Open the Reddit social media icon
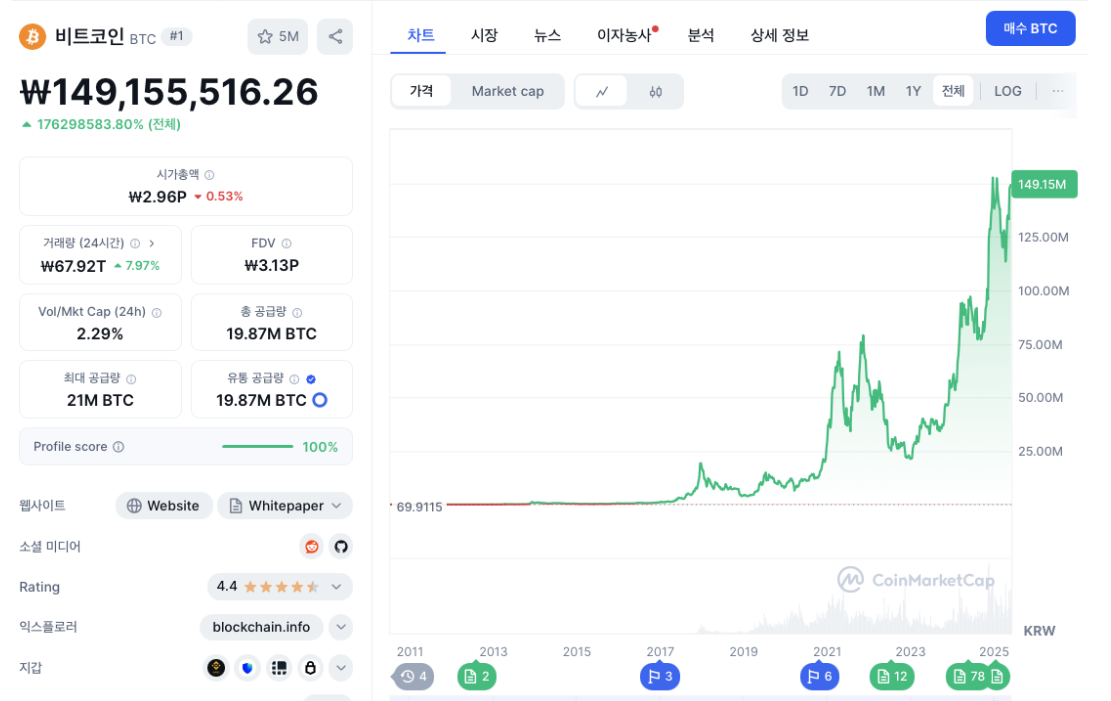Screen dimensions: 1111x701 tap(311, 546)
